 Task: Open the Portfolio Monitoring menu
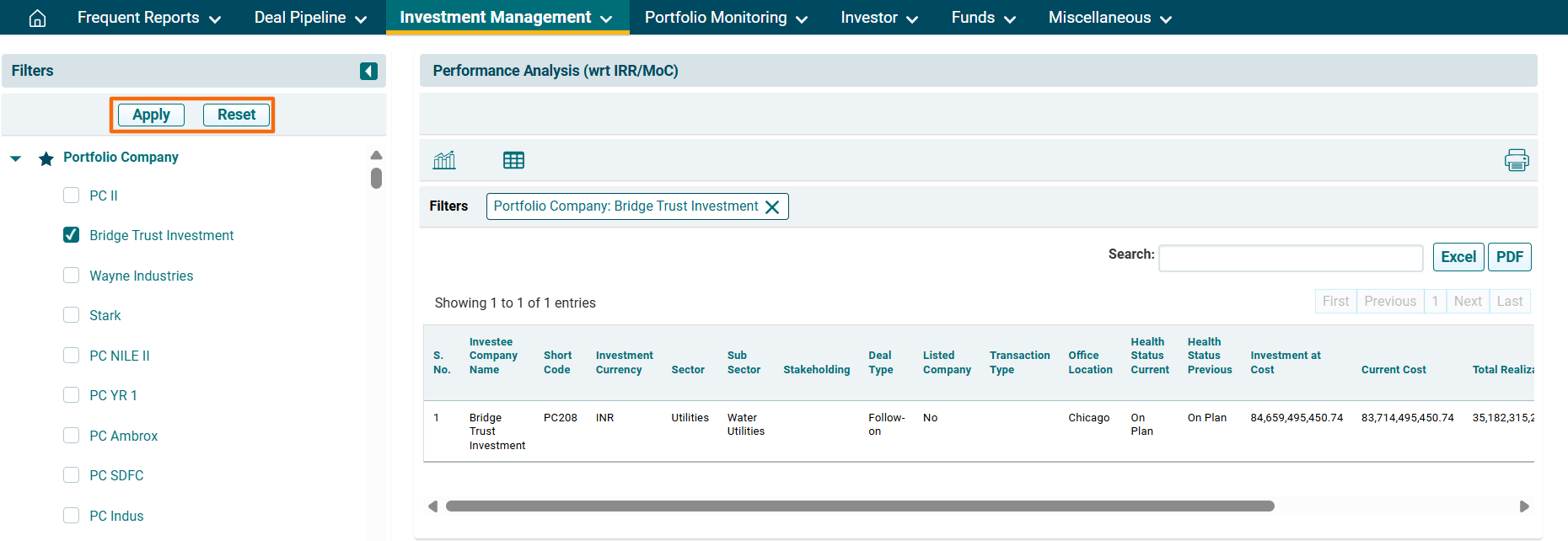tap(726, 18)
